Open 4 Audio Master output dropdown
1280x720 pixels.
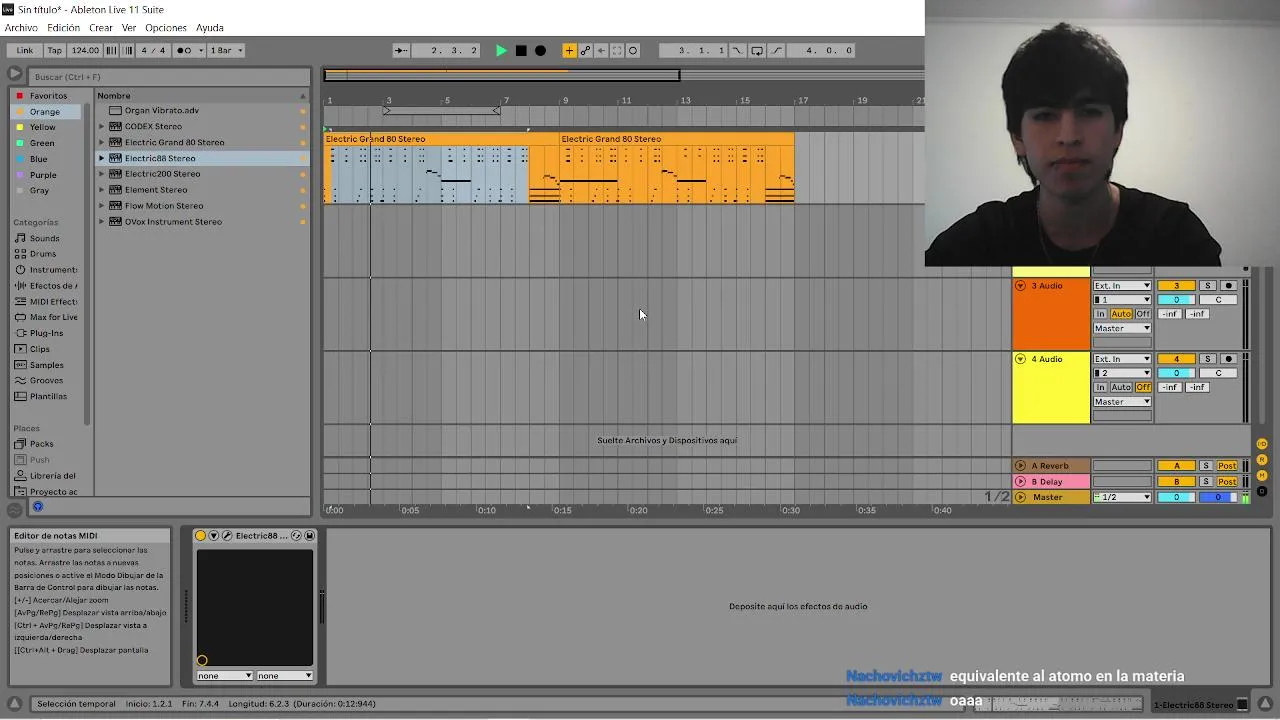(1122, 402)
